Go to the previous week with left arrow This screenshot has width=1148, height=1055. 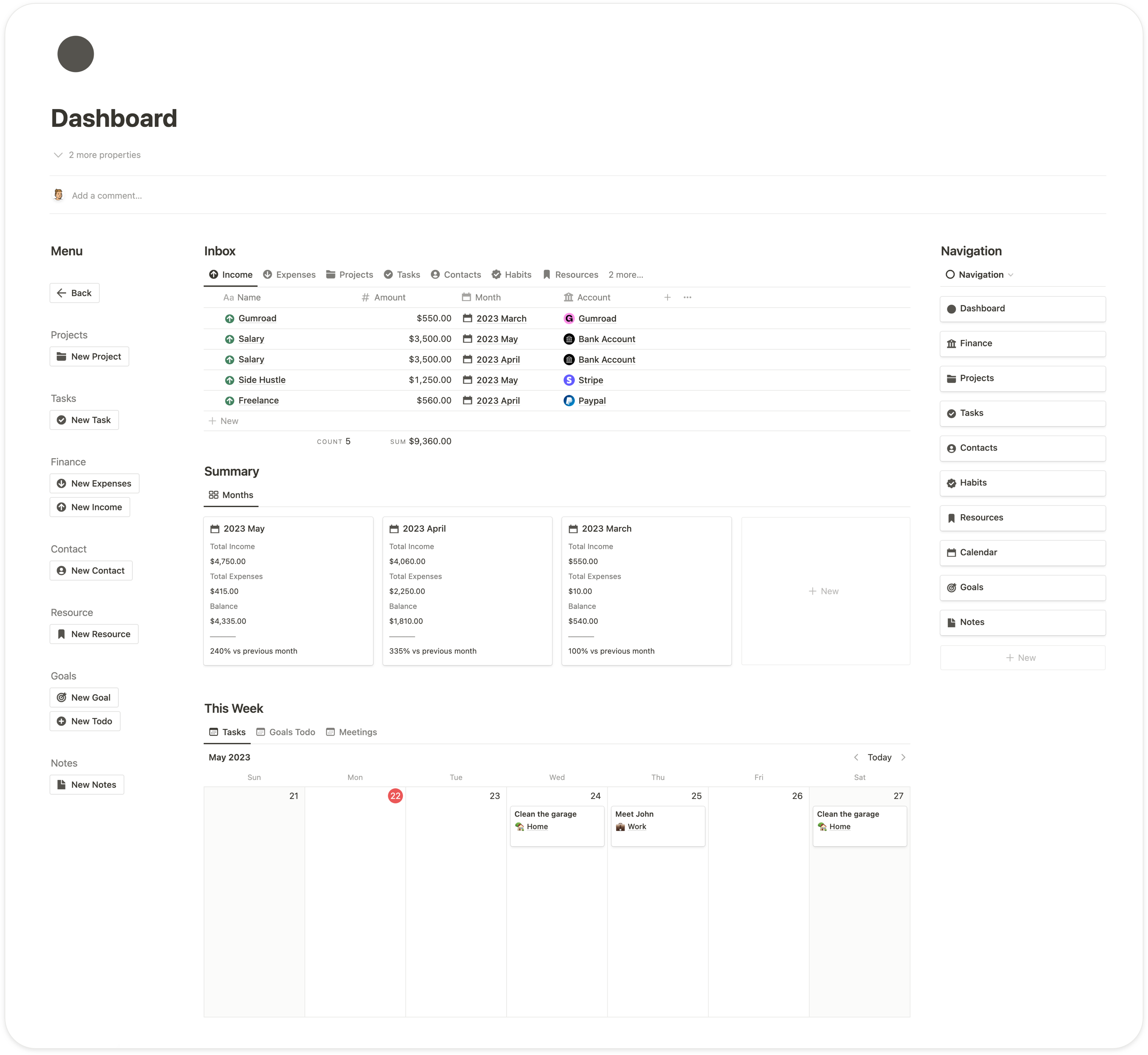click(x=856, y=757)
